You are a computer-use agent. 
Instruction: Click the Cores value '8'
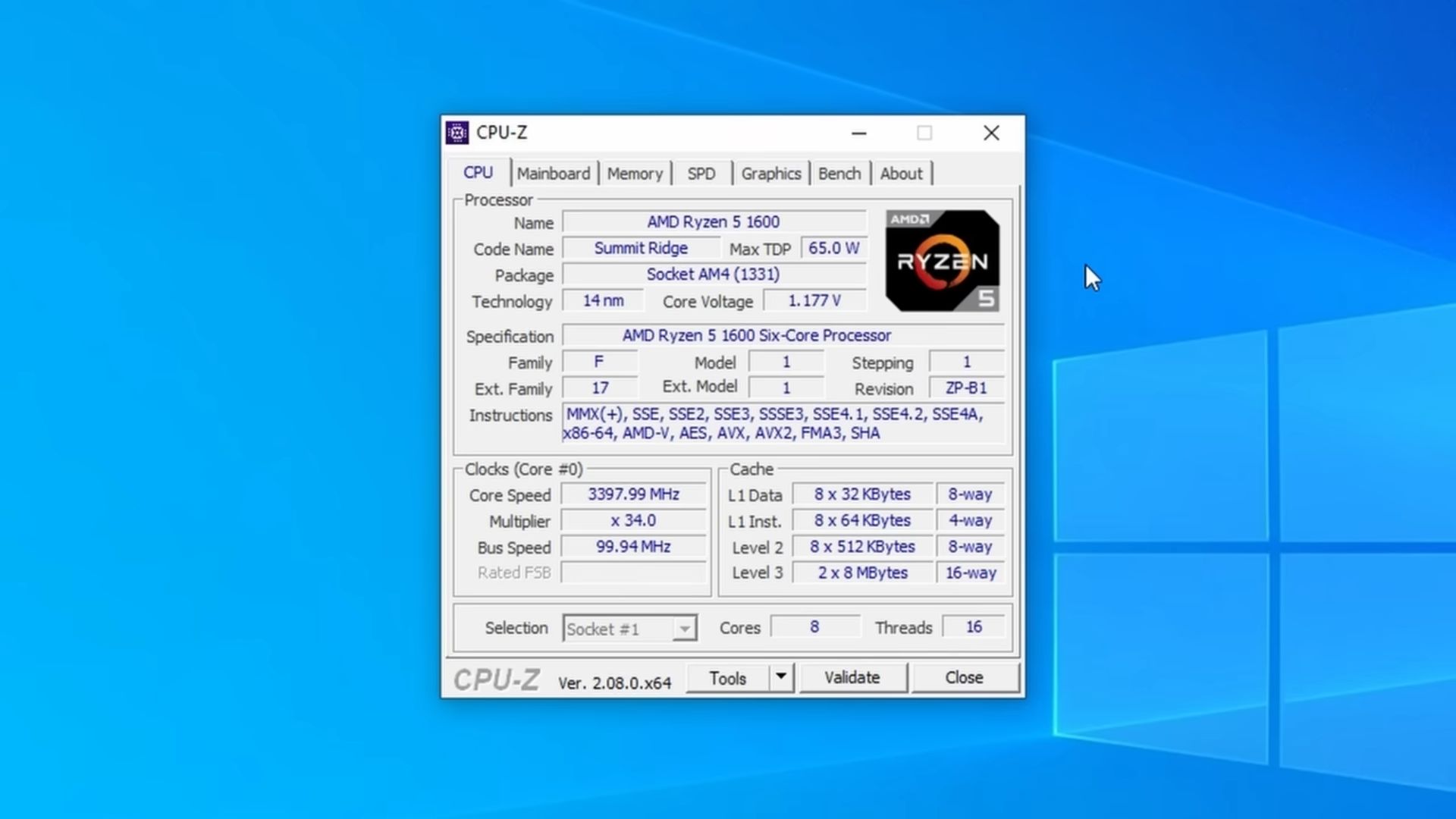point(815,627)
